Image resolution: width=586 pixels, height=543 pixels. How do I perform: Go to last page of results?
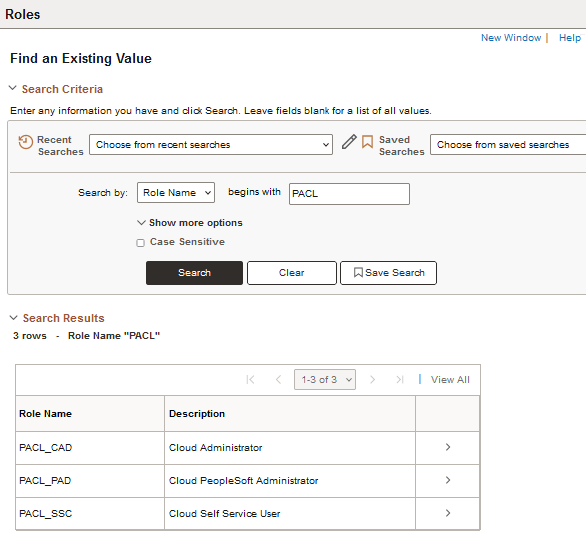[x=400, y=380]
